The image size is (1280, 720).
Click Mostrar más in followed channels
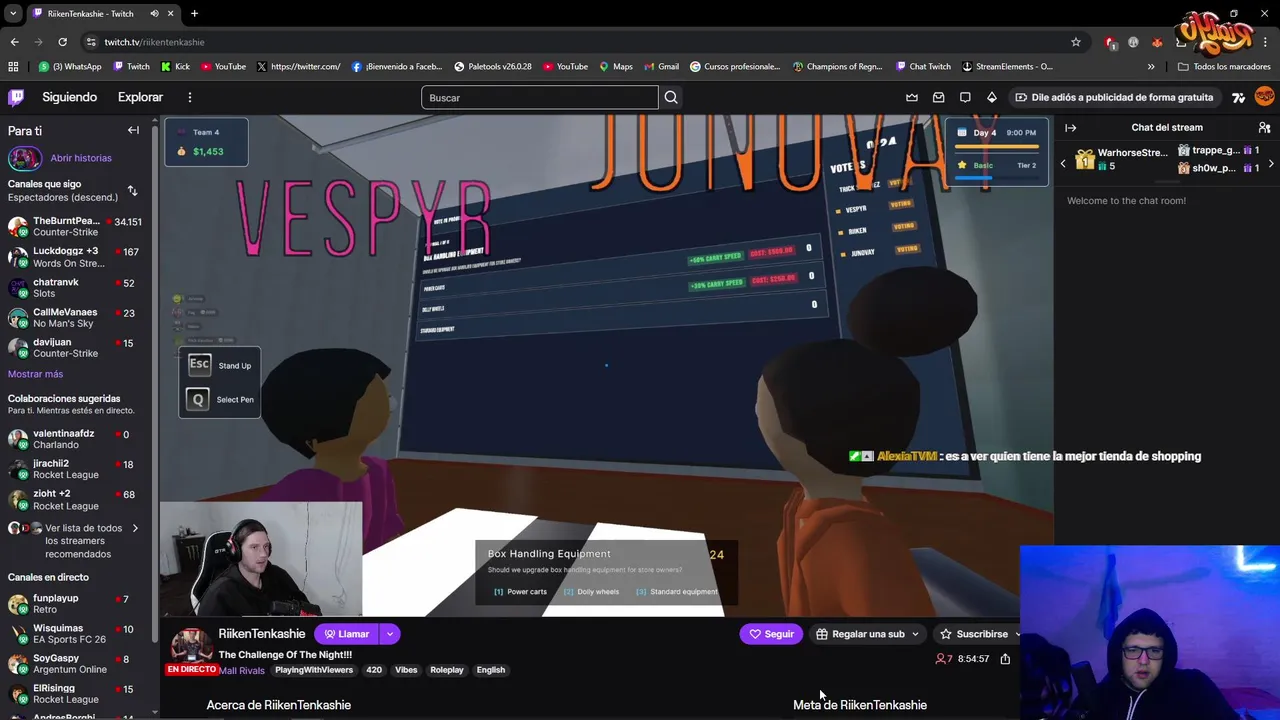35,374
